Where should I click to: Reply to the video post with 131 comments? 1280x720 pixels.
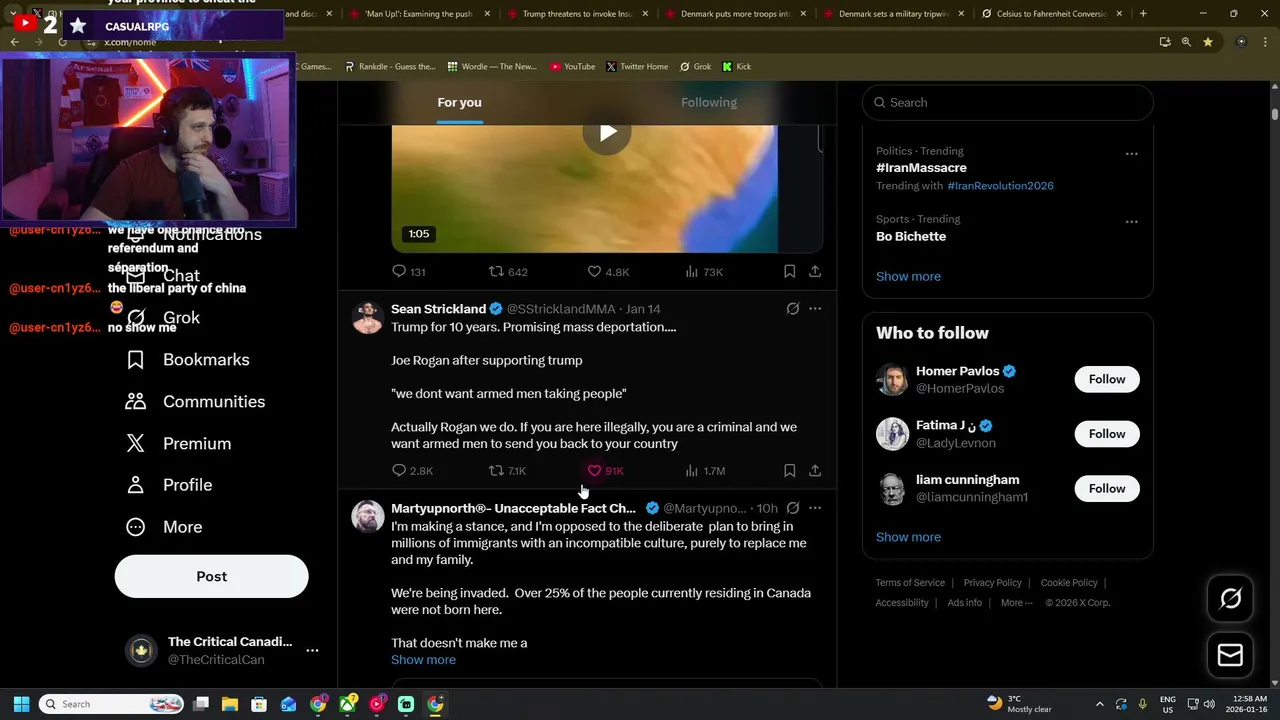coord(409,272)
